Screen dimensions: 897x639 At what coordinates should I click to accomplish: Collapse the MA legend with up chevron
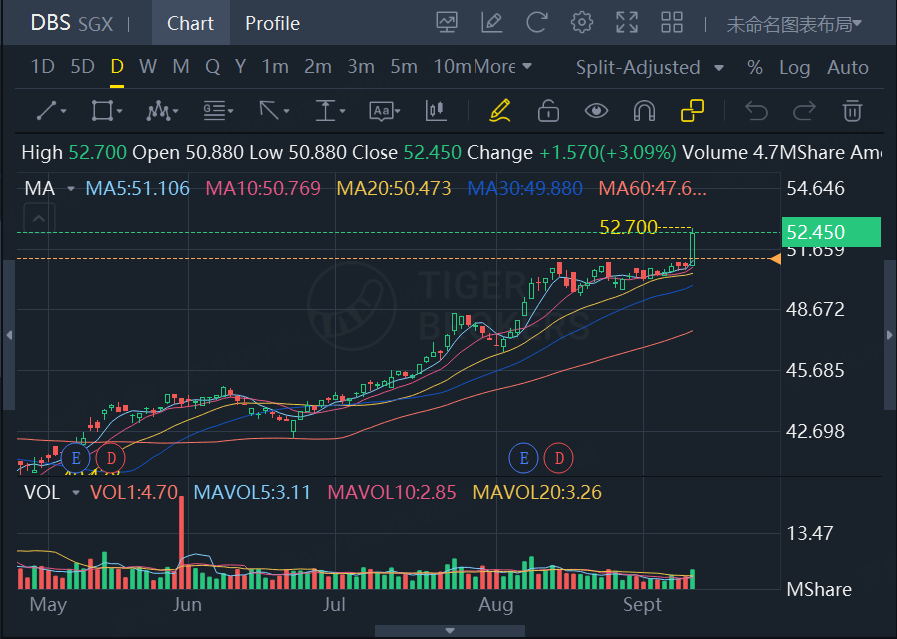pos(39,218)
